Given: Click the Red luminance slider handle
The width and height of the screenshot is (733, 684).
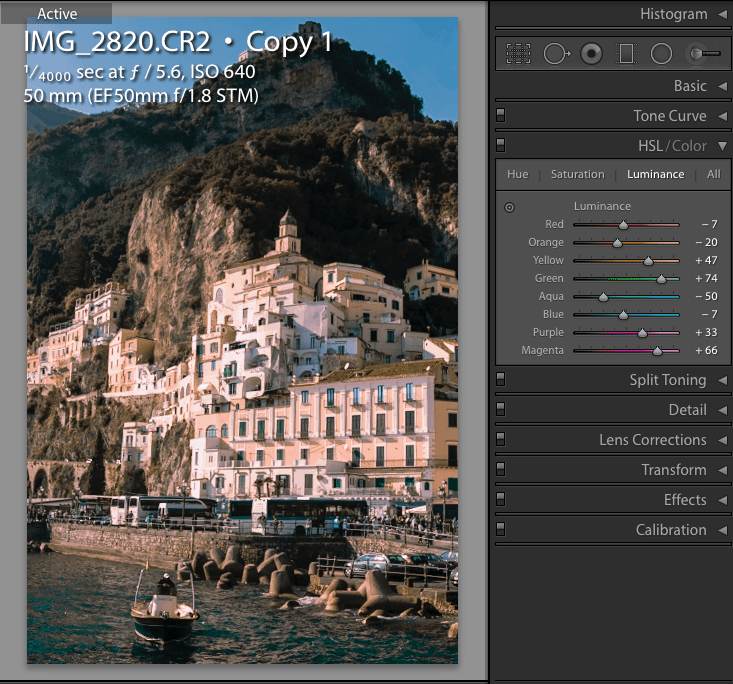Looking at the screenshot, I should coord(623,225).
